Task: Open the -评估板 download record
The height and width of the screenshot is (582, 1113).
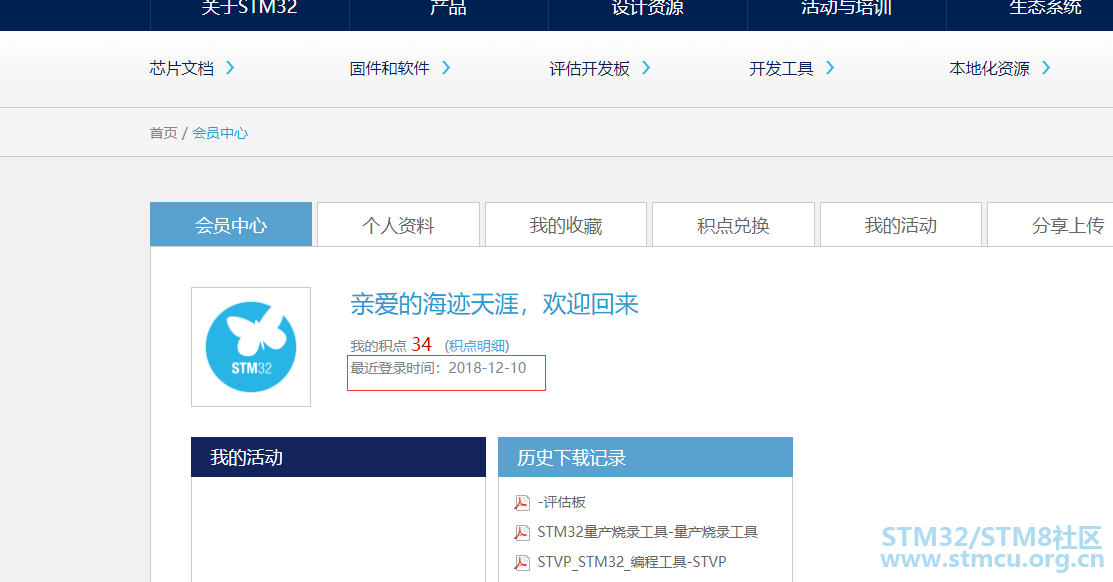Action: click(561, 502)
